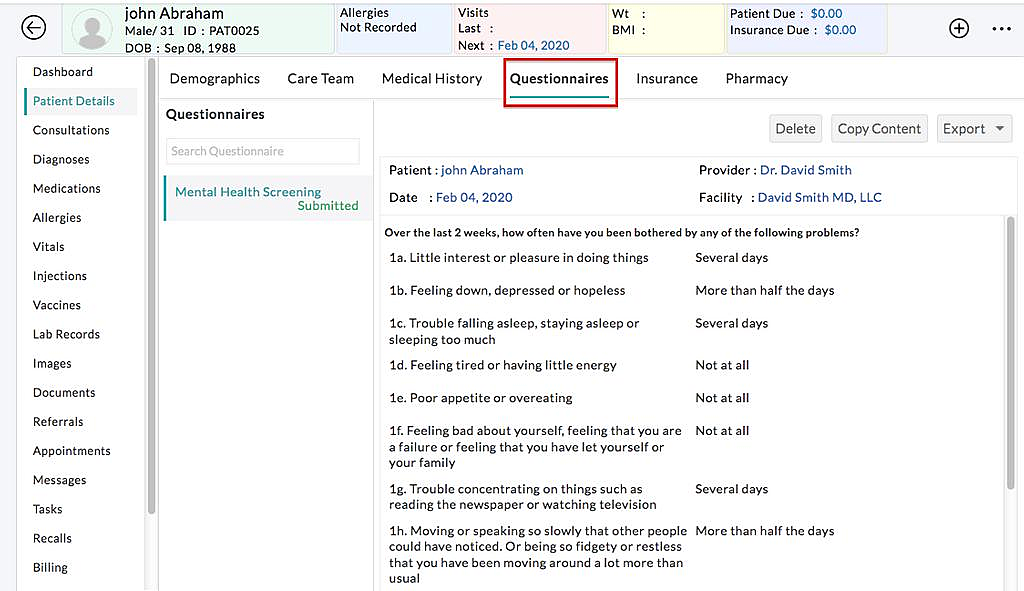The image size is (1024, 591).
Task: View Appointments from the sidebar
Action: coord(71,451)
